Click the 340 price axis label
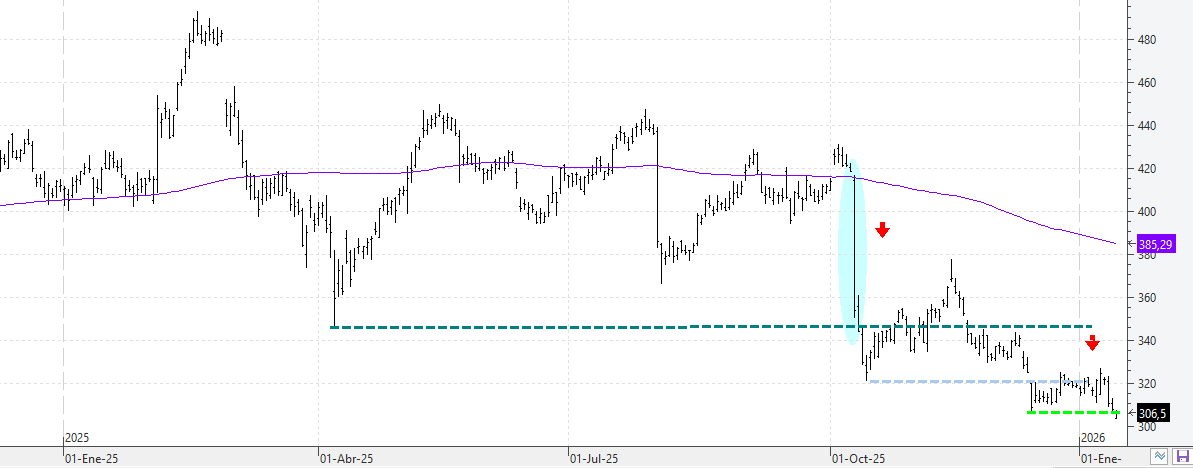The height and width of the screenshot is (468, 1193). click(1146, 341)
